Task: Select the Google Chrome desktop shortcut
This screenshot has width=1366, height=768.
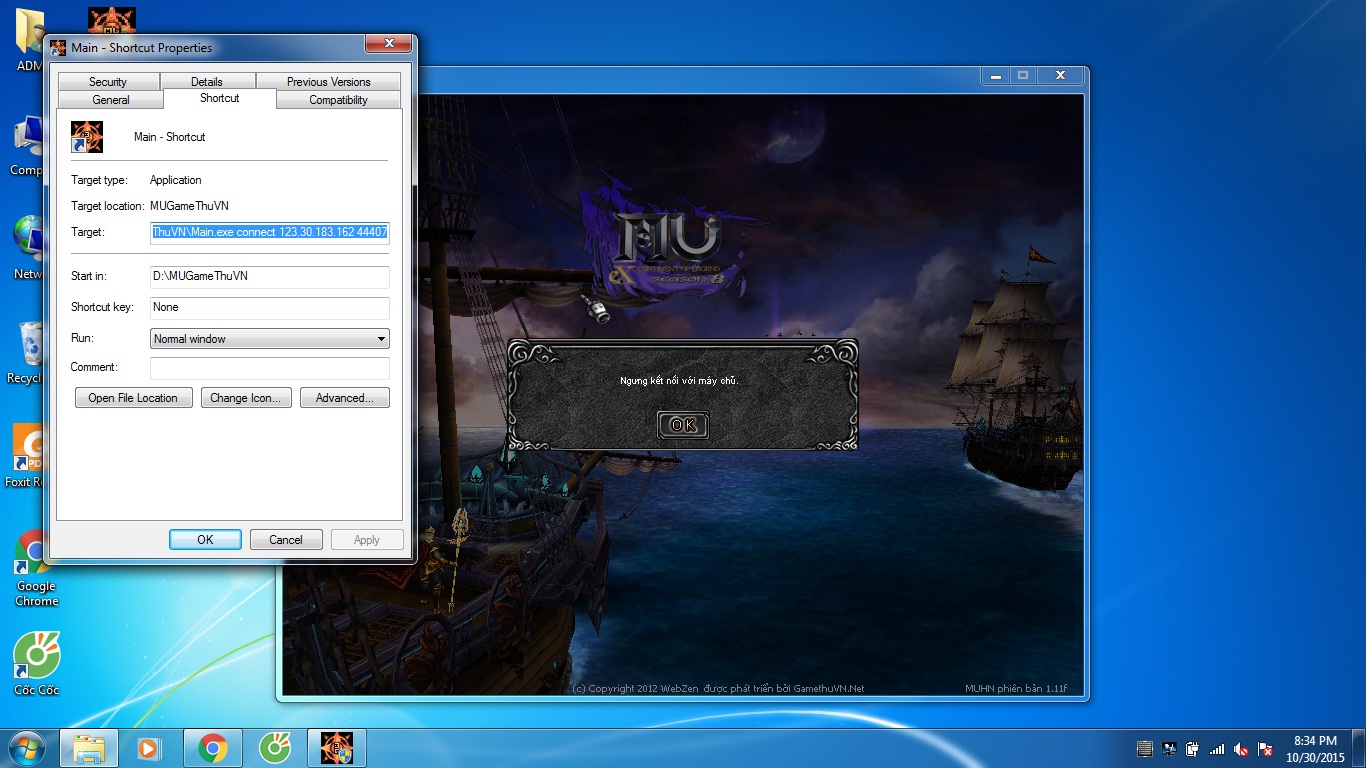Action: 36,568
